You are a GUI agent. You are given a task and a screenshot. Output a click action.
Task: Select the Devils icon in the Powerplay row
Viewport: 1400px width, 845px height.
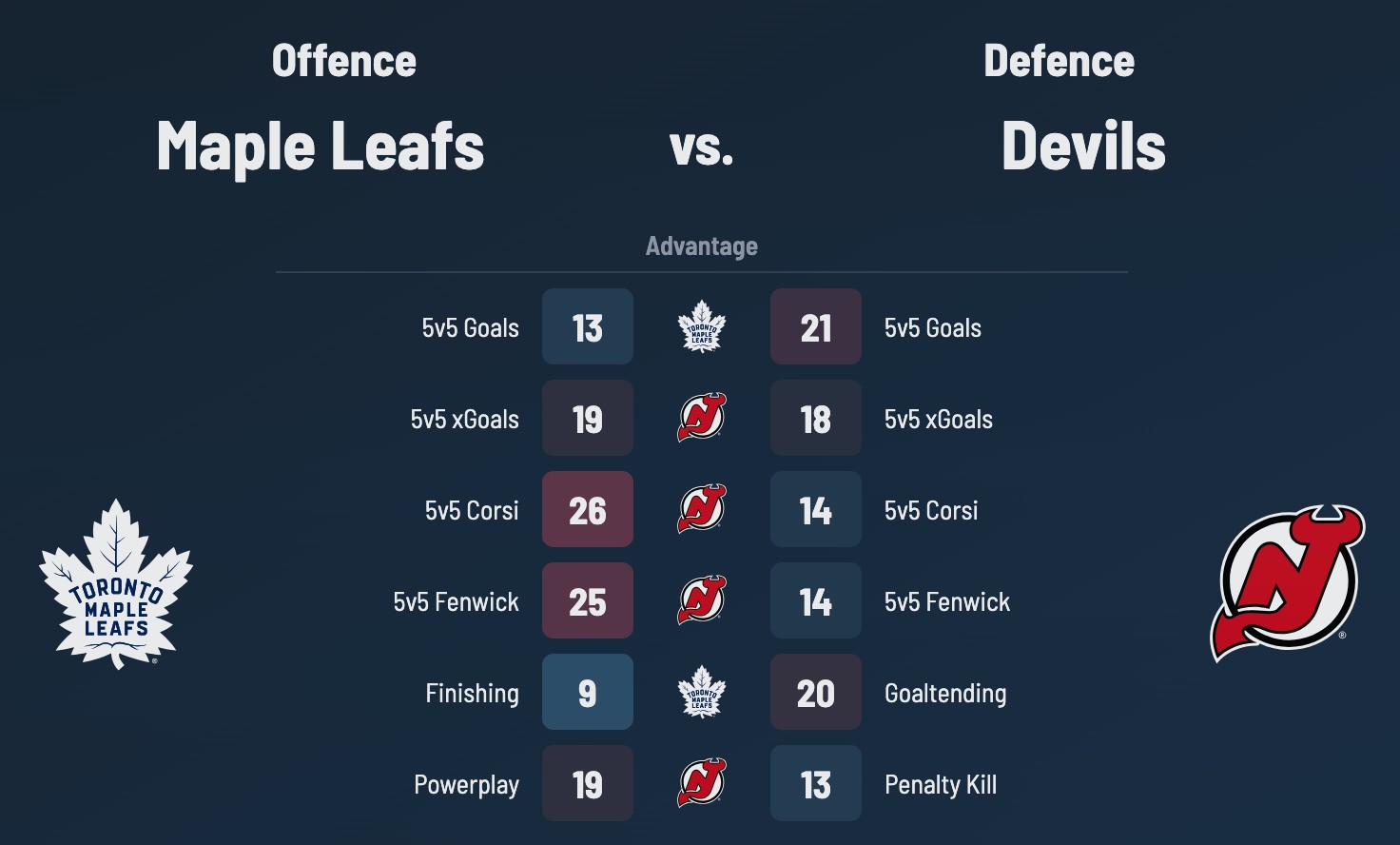(702, 783)
